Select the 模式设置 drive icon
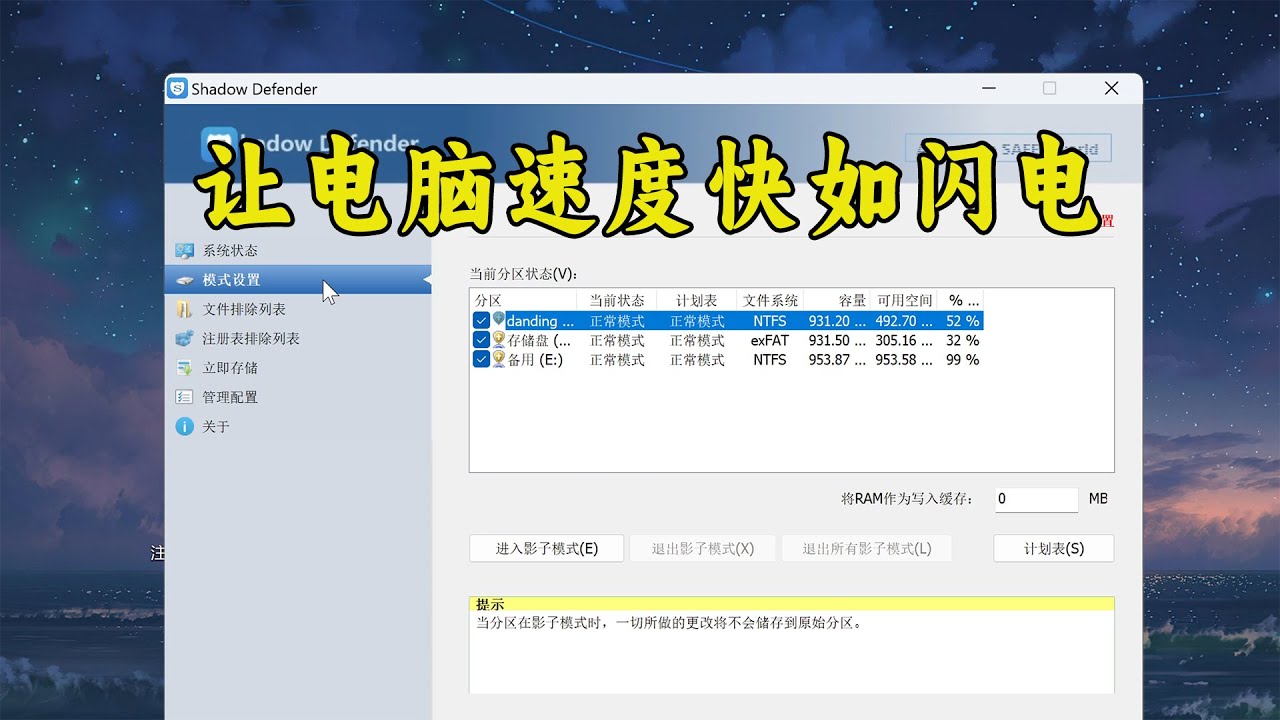The width and height of the screenshot is (1280, 720). tap(184, 280)
